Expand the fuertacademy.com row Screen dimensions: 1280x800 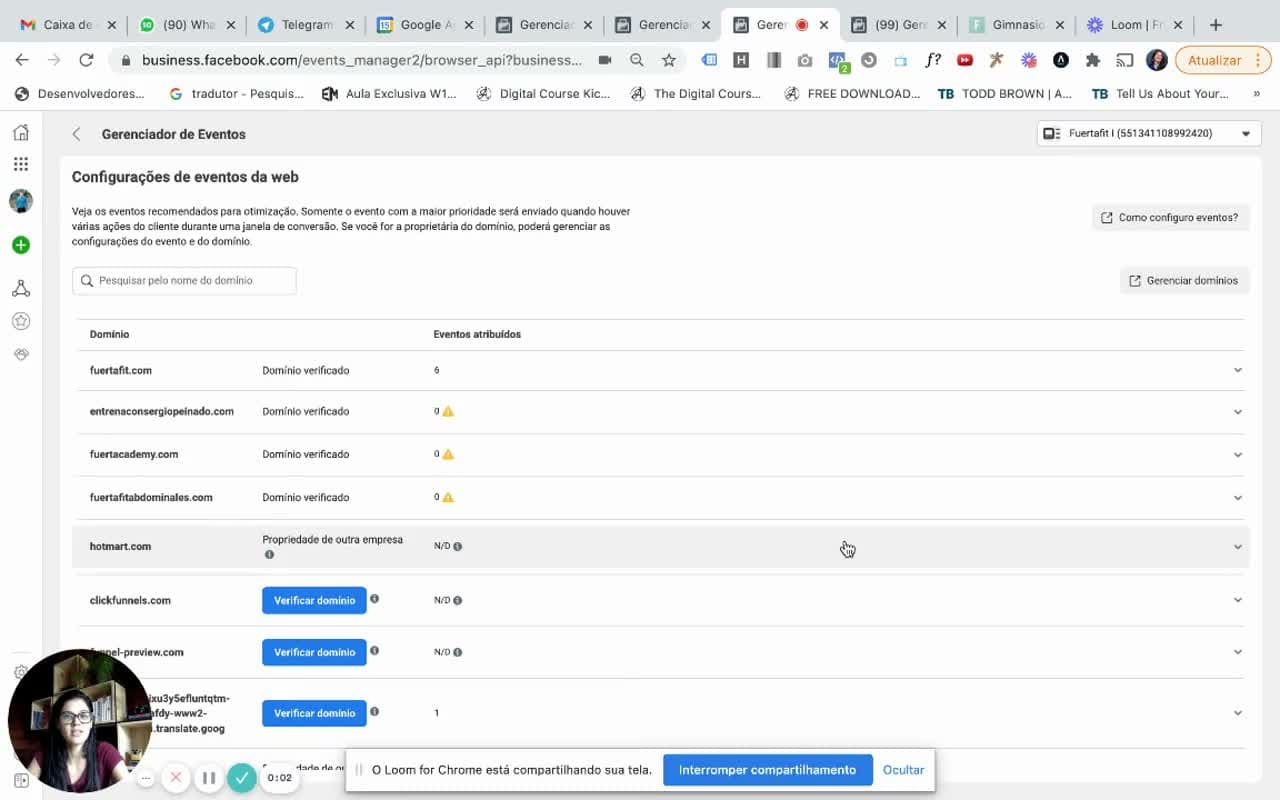[x=1238, y=455]
